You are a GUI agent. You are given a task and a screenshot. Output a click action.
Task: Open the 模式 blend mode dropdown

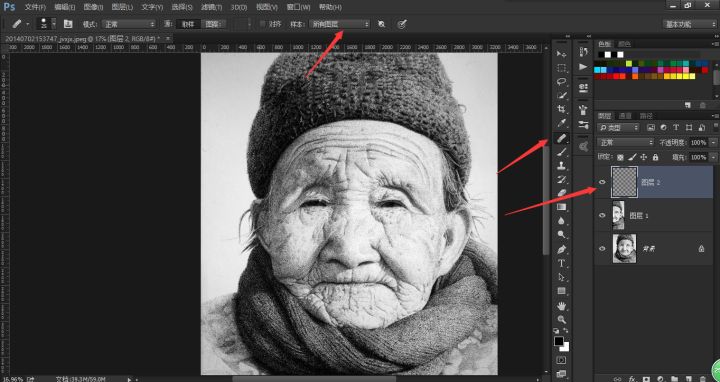[129, 24]
